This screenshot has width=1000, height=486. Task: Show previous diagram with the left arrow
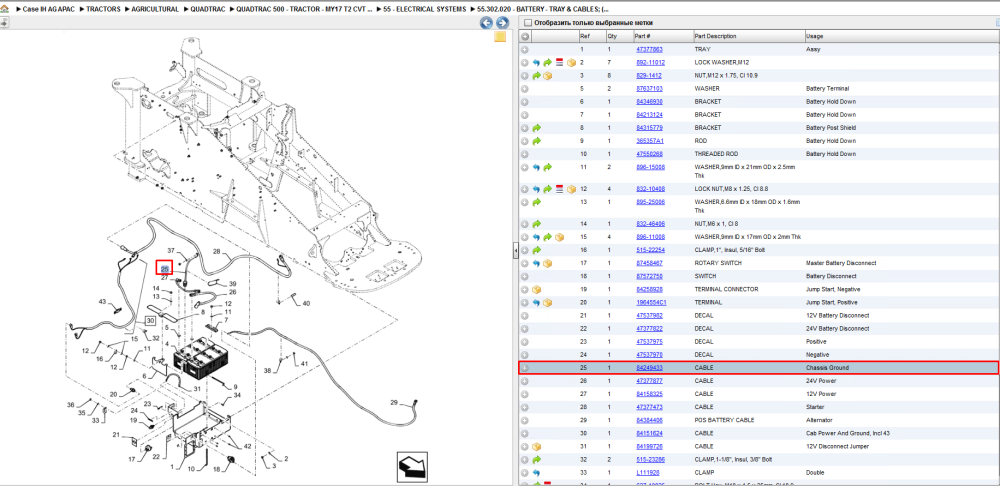[x=486, y=23]
